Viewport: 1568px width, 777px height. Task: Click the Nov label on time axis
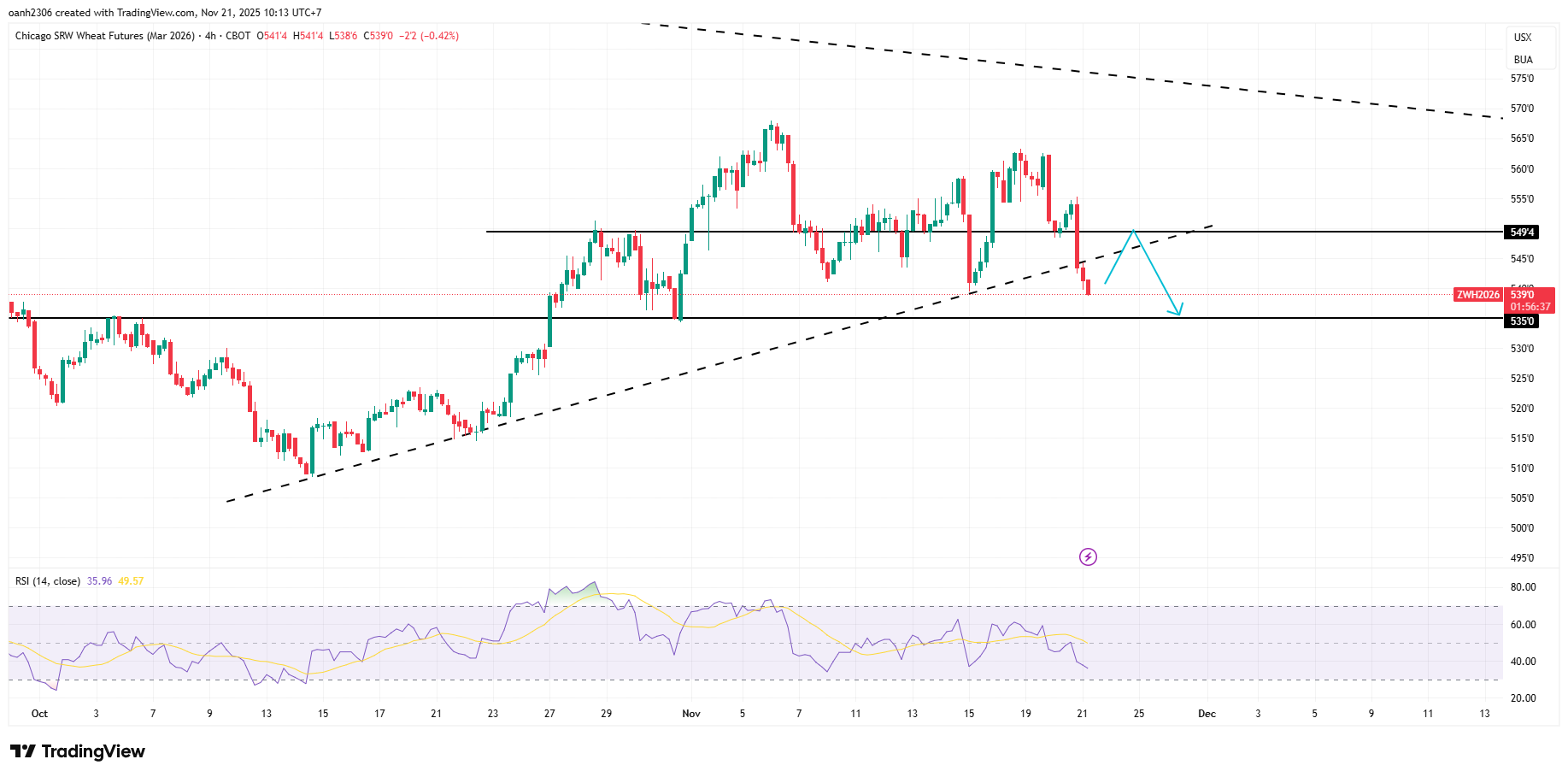pyautogui.click(x=691, y=714)
